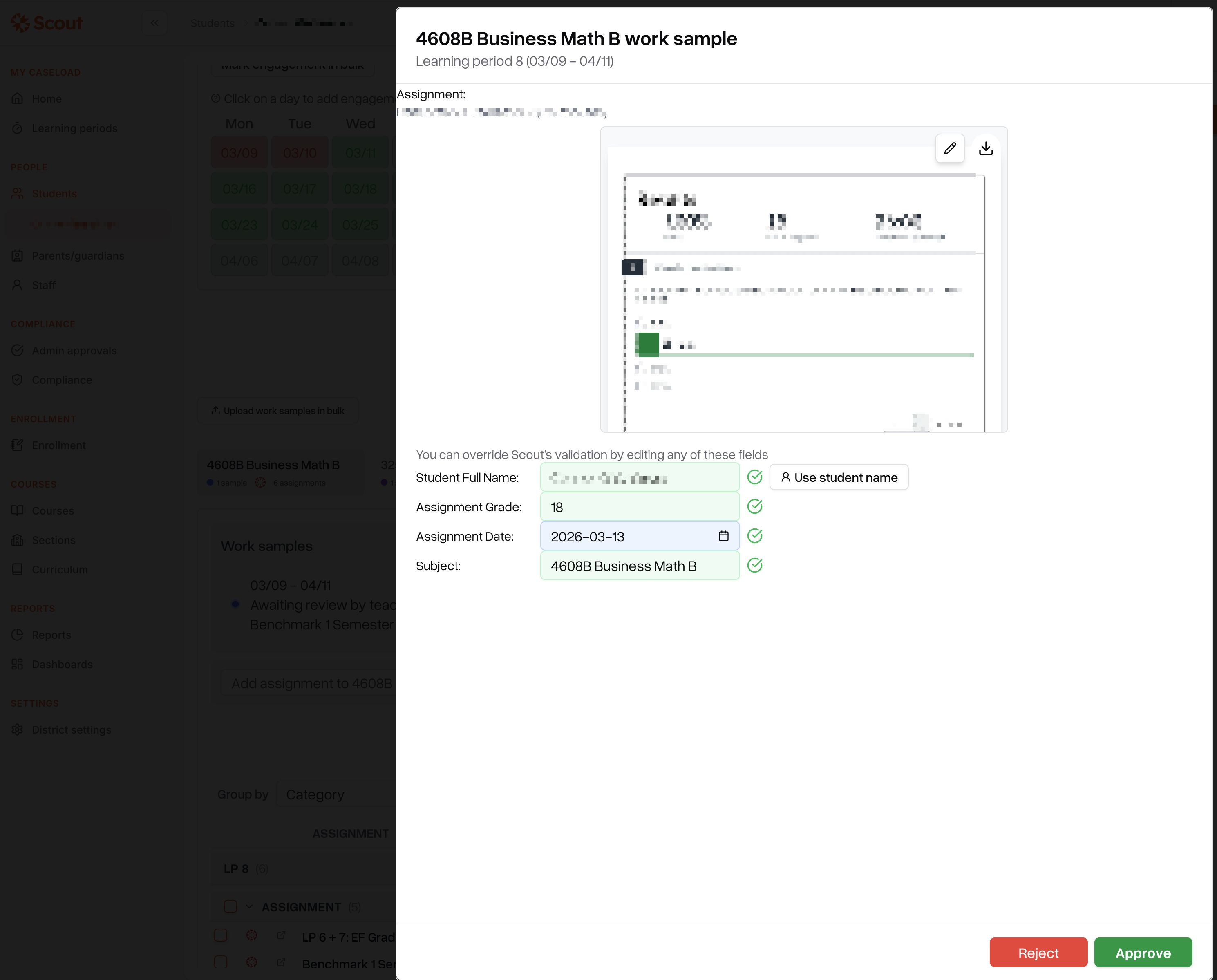This screenshot has height=980, width=1217.
Task: Open the calendar picker in Assignment Date
Action: 724,536
